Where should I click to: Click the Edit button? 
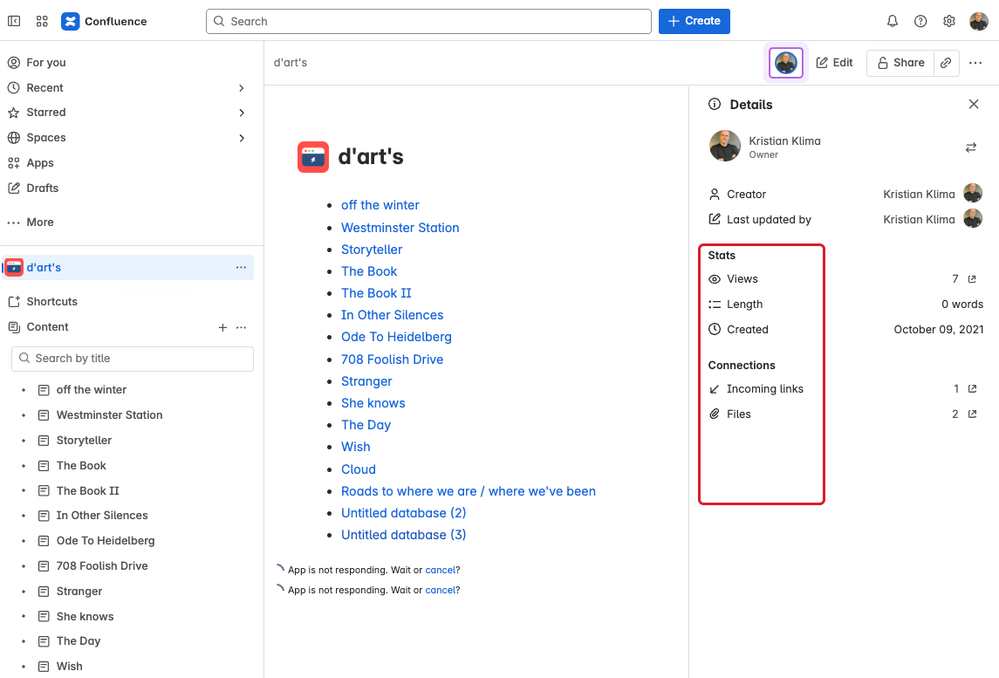click(x=834, y=62)
